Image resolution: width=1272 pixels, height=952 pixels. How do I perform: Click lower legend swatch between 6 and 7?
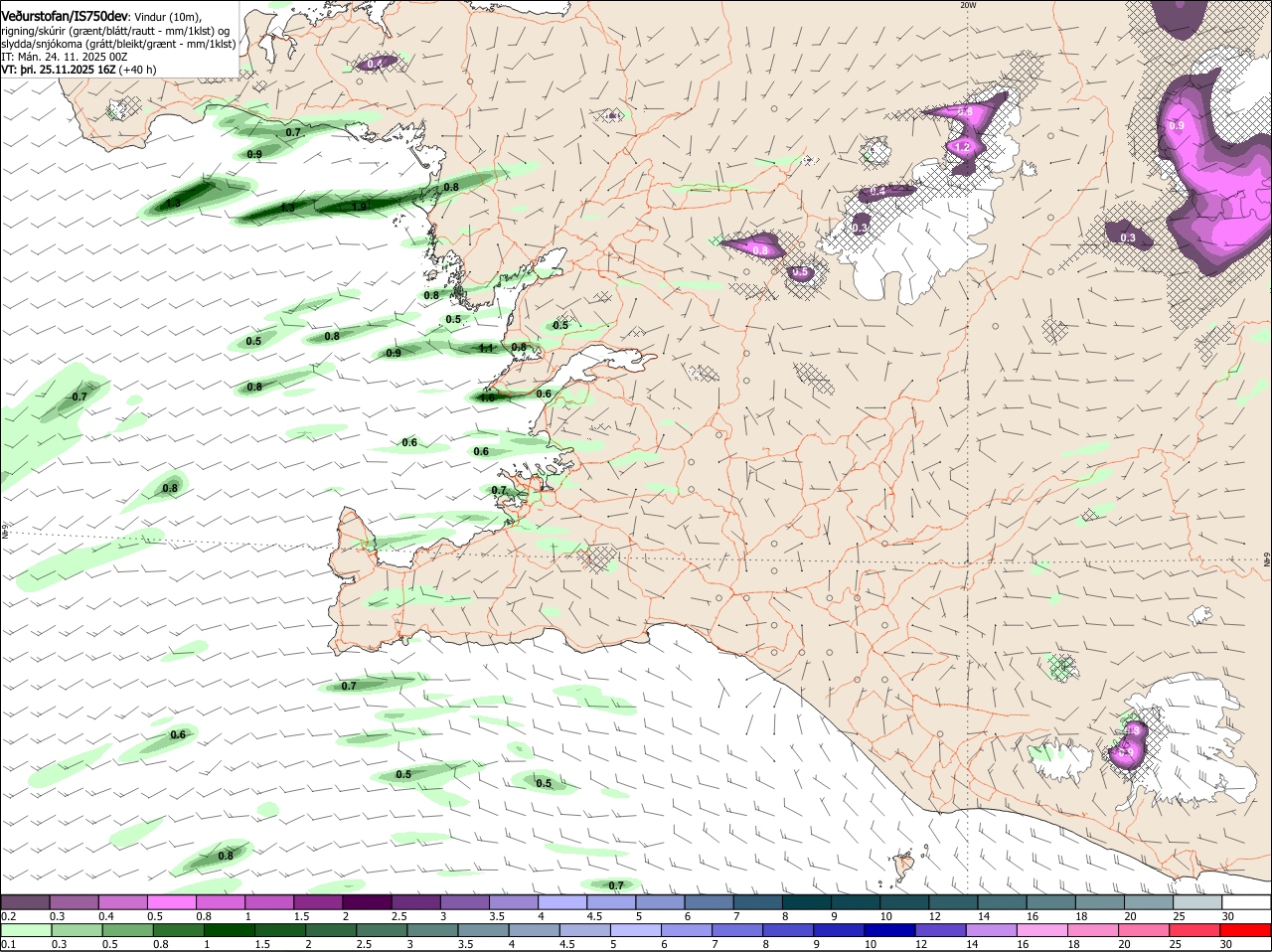coord(687,930)
